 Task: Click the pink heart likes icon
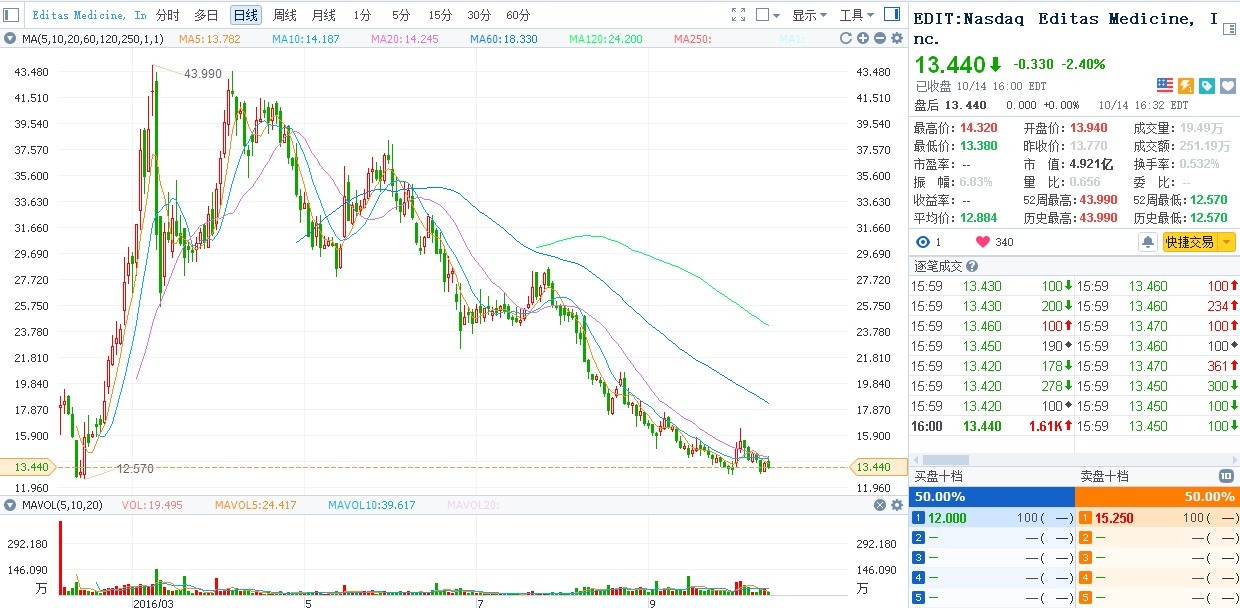pos(983,242)
